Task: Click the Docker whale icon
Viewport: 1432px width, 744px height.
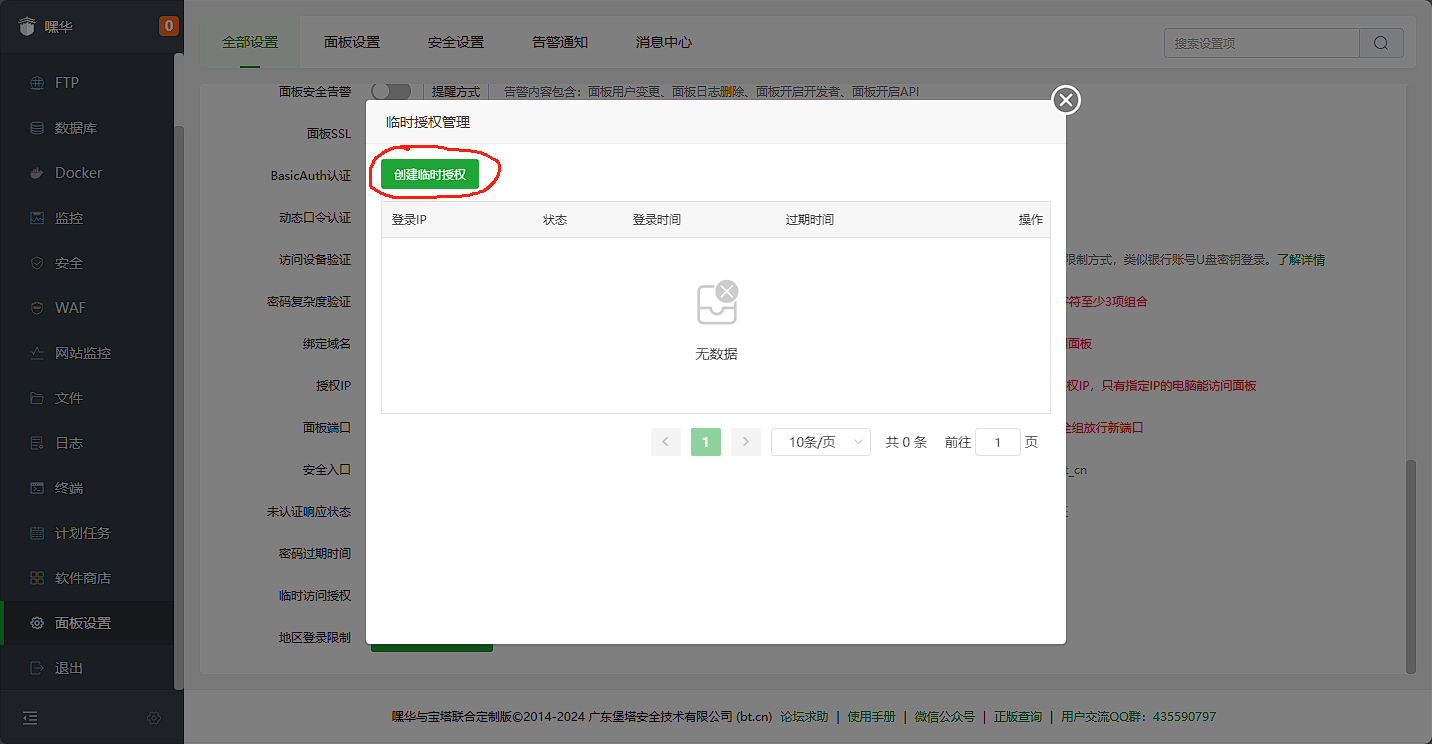Action: point(37,173)
